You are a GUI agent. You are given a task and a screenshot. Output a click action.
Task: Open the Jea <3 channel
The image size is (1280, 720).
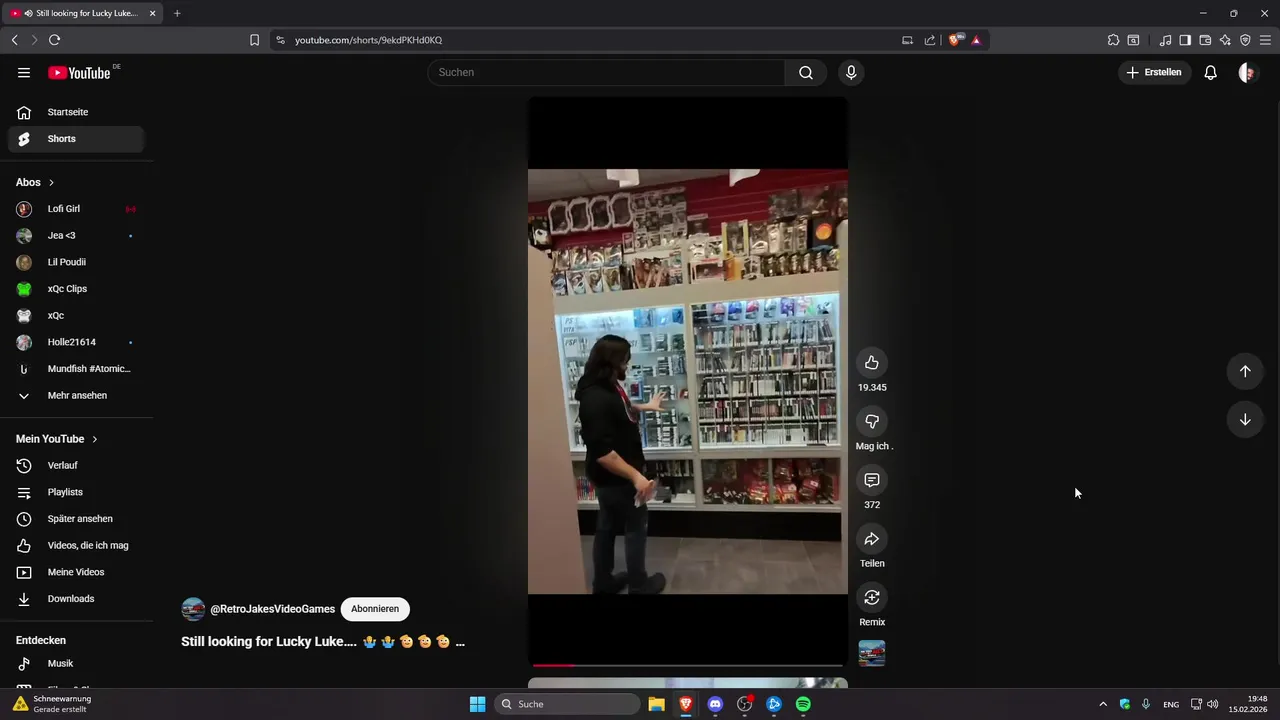coord(76,235)
